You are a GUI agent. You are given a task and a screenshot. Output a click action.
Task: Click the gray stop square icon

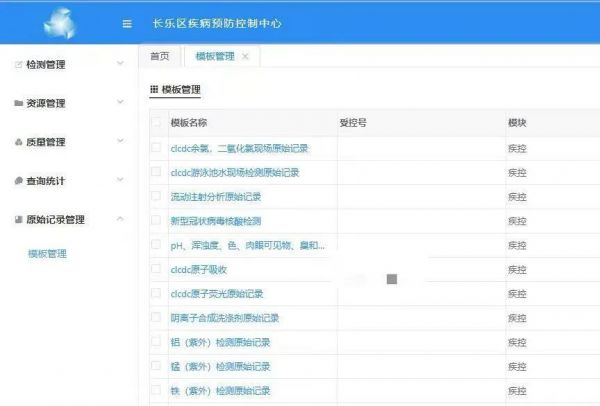[392, 279]
